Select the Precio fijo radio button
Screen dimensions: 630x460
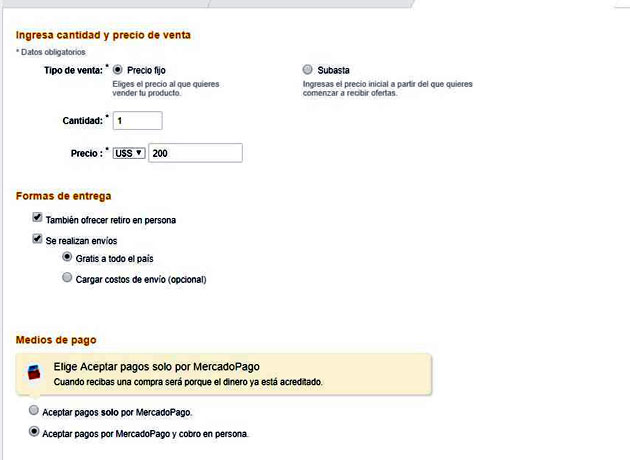[x=118, y=70]
